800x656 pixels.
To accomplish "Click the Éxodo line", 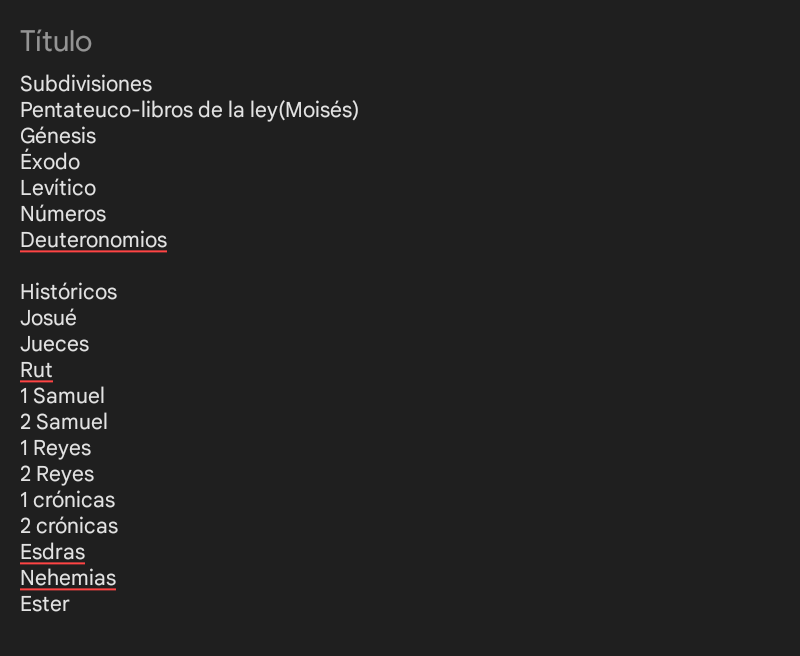I will (x=50, y=162).
